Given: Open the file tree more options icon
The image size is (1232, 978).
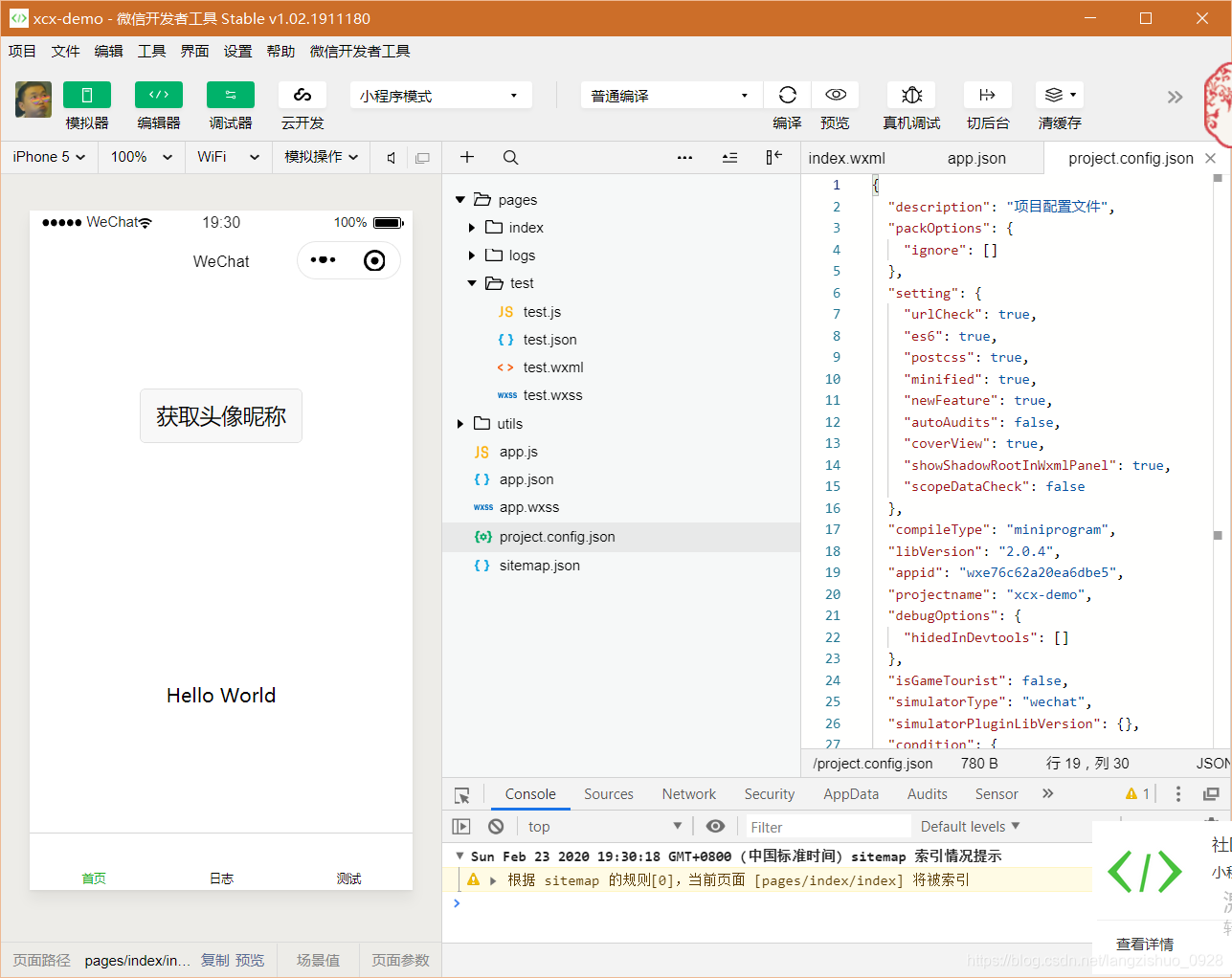Looking at the screenshot, I should pos(684,157).
